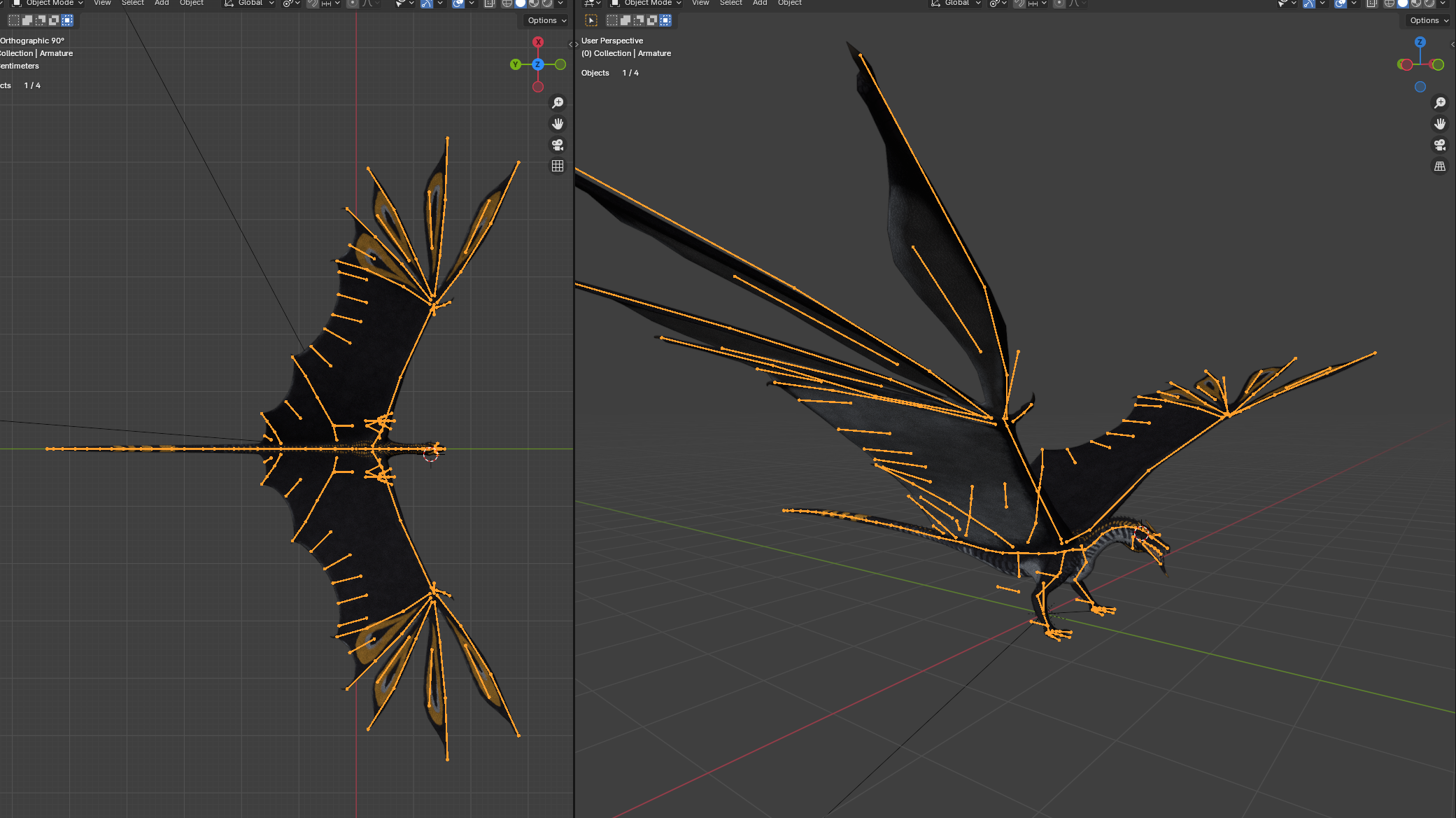Click the Move view hand icon in the right viewport
1456x818 pixels.
1440,123
